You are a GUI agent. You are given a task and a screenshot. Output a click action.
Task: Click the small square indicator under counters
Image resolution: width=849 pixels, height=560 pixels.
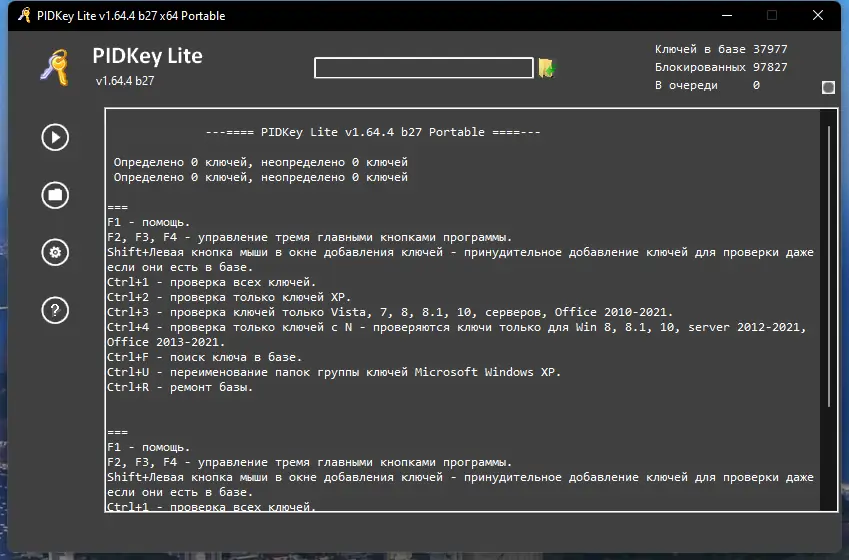pos(828,87)
